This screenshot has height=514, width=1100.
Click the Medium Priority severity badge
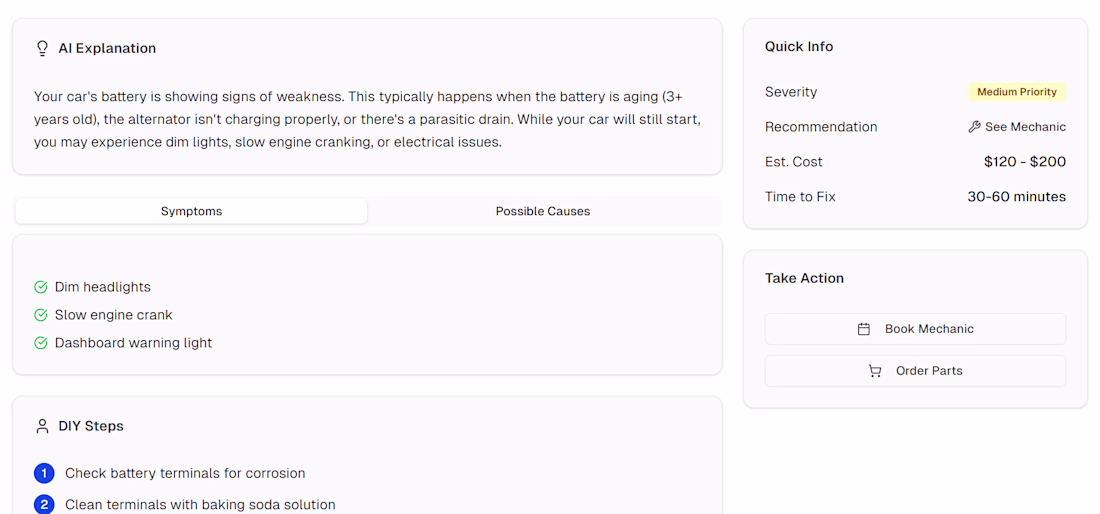pyautogui.click(x=1017, y=92)
